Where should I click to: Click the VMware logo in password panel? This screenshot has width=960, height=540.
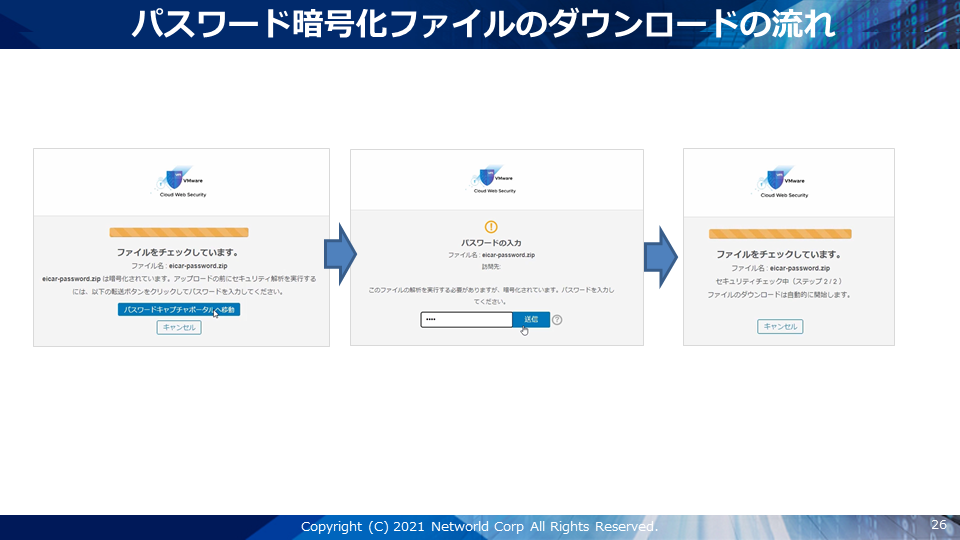tap(492, 179)
